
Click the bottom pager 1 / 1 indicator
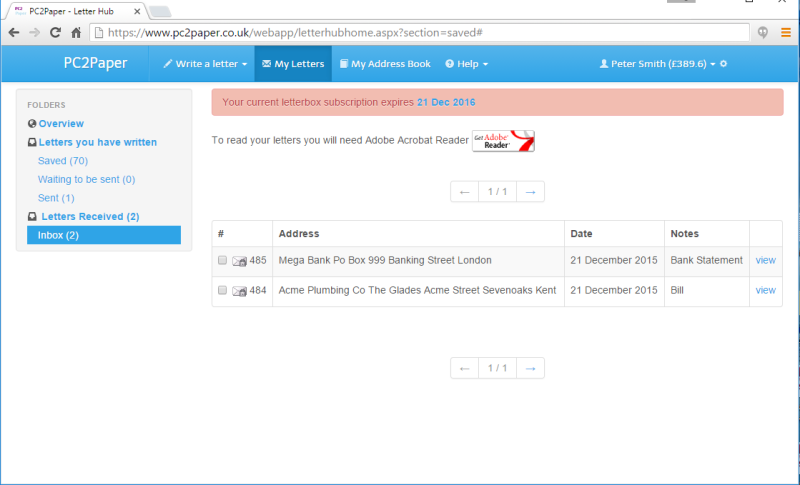tap(497, 368)
